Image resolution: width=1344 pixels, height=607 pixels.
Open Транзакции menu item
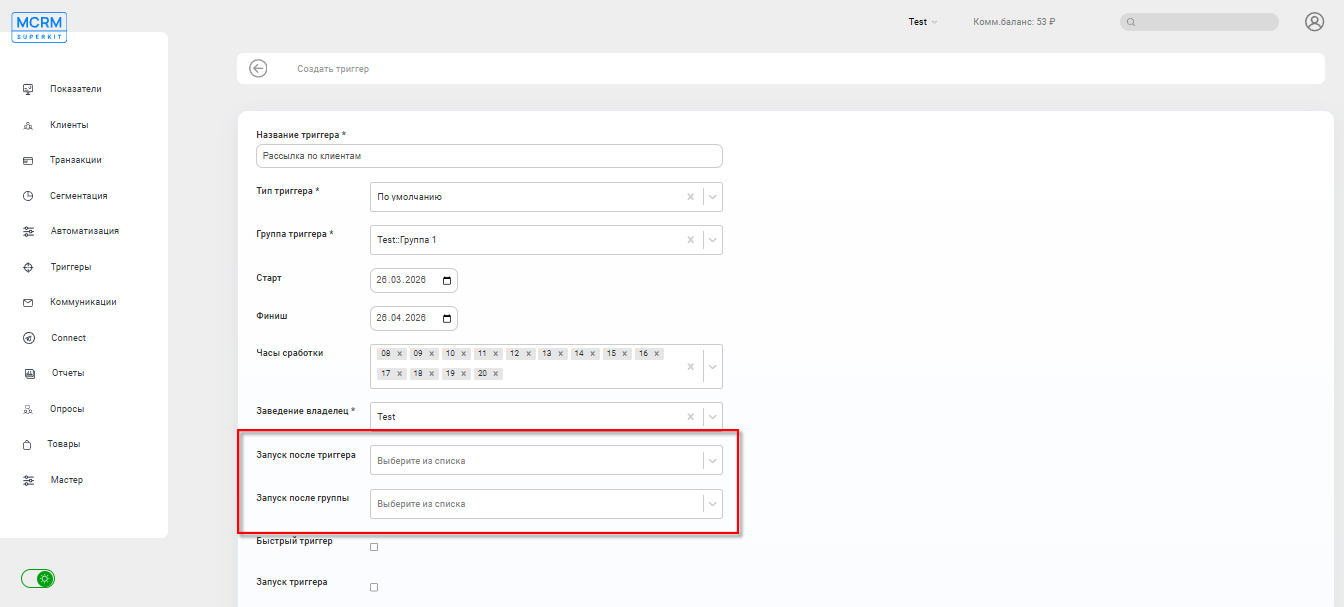[76, 160]
